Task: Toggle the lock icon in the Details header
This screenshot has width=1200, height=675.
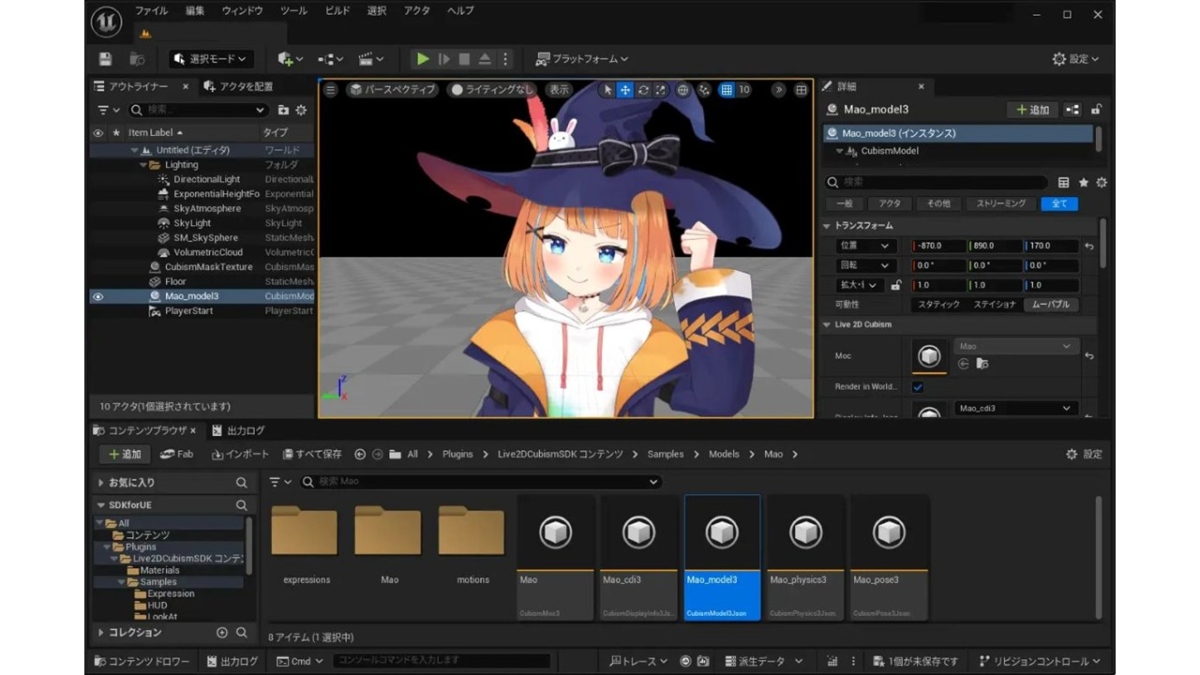Action: (1096, 110)
